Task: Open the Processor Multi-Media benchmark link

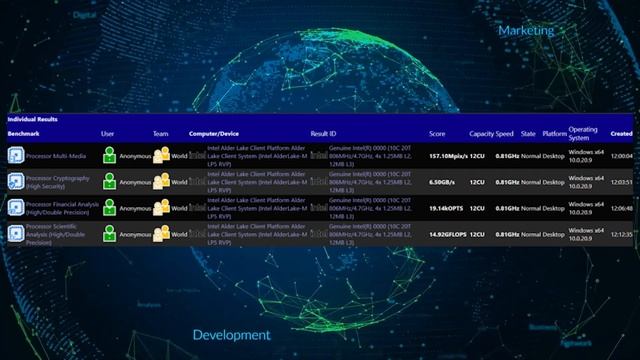Action: pos(56,156)
